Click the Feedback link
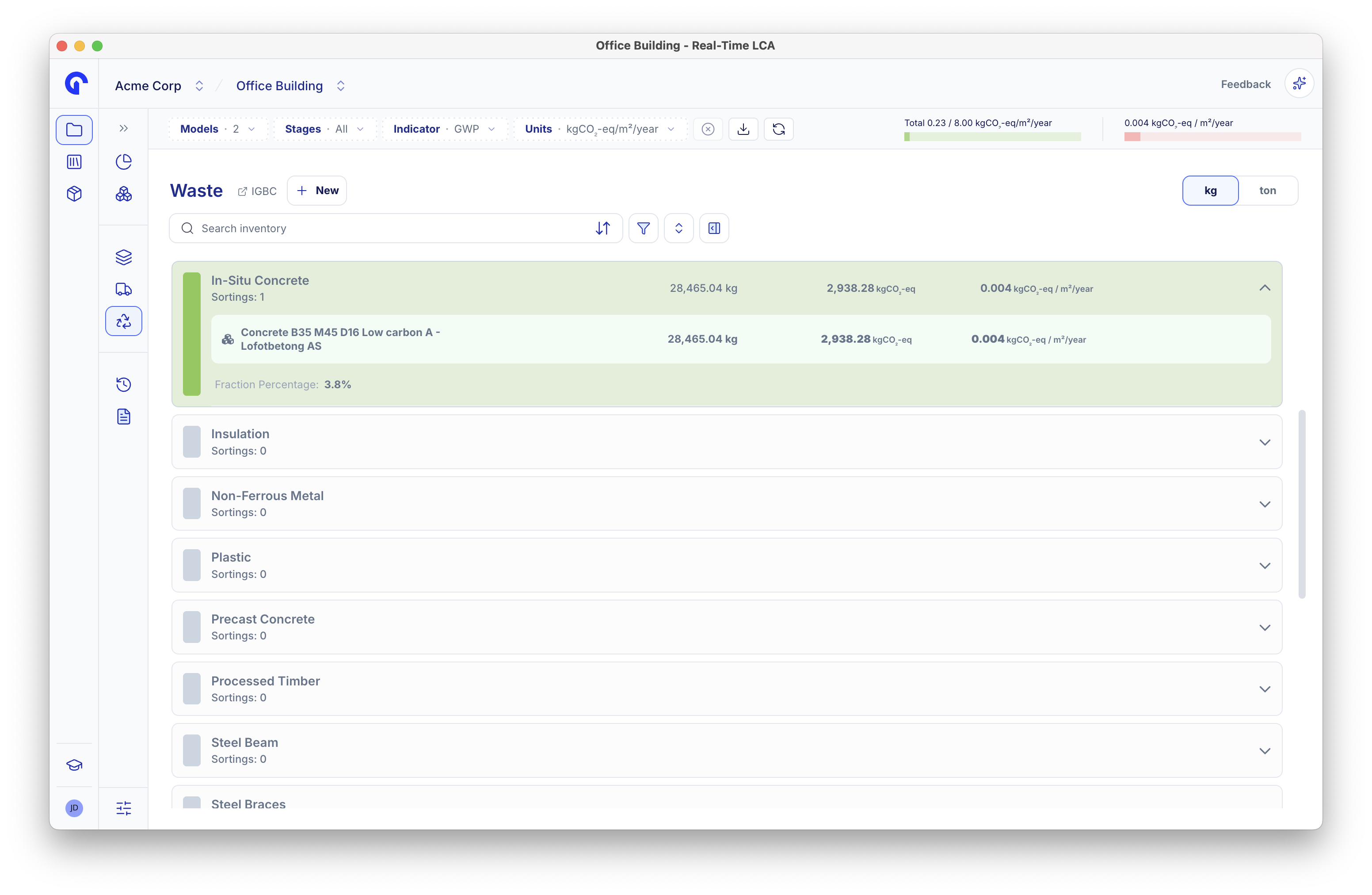Screen dimensions: 1372x895 click(1245, 84)
